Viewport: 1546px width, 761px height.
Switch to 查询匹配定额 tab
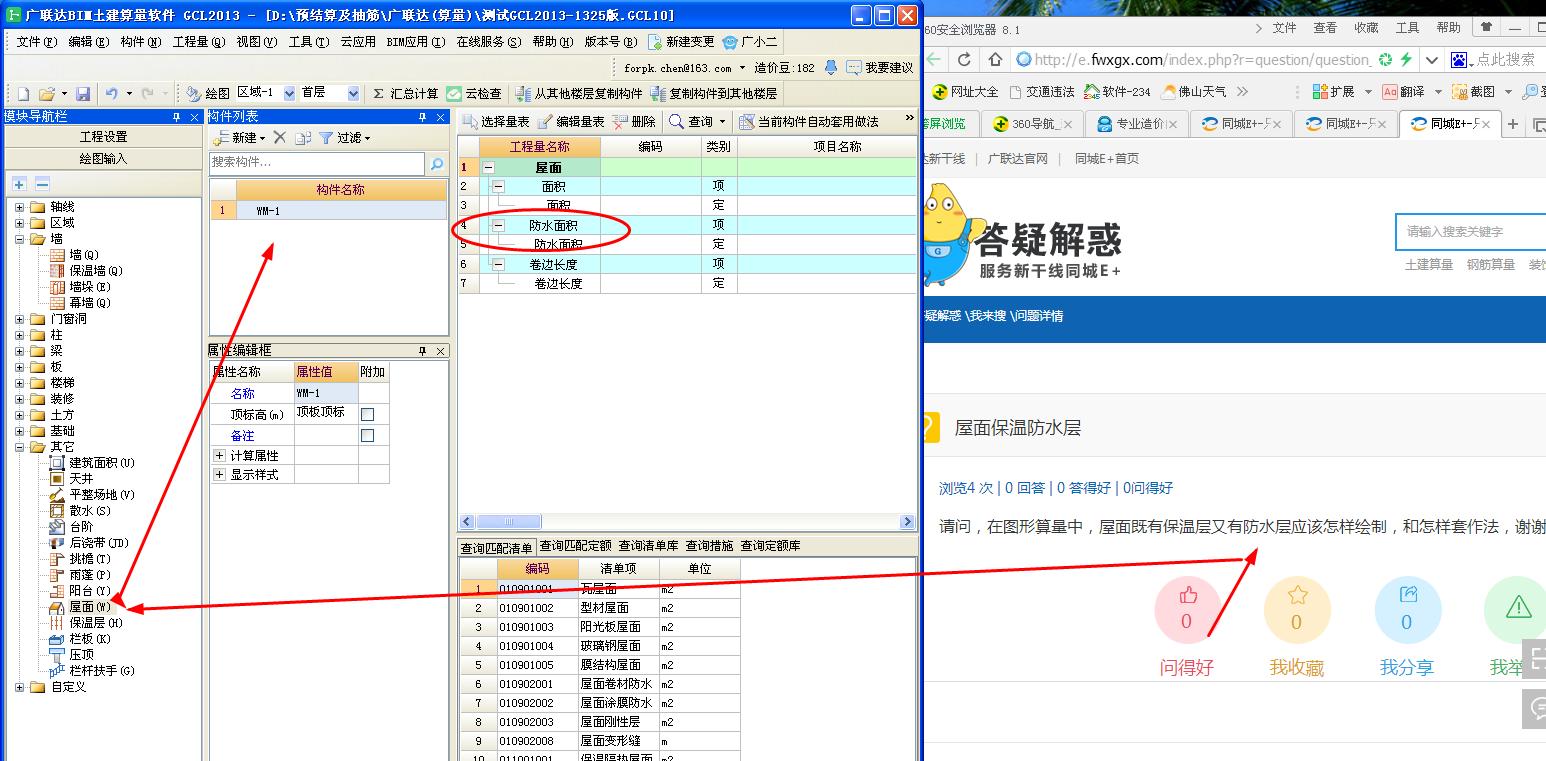pos(576,546)
